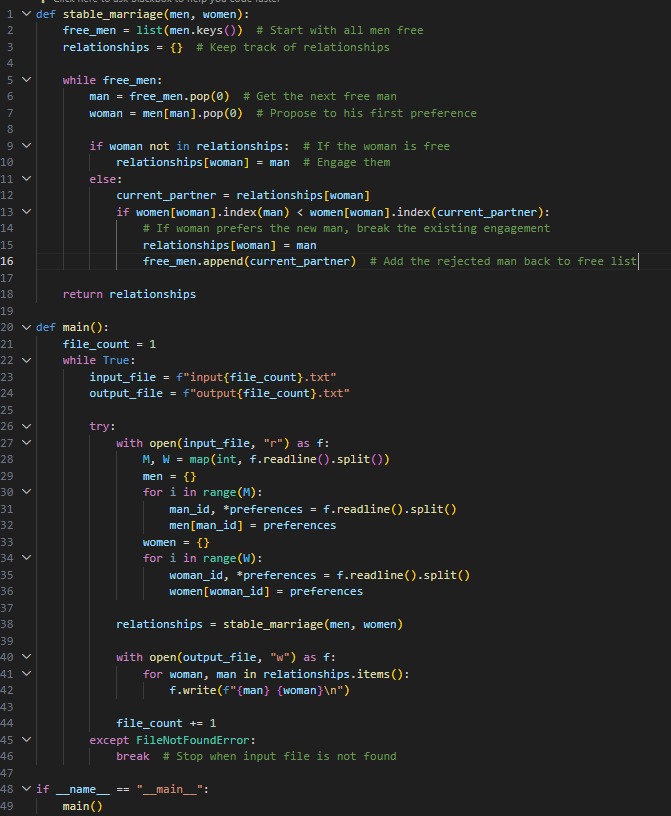Screen dimensions: 671x816
Task: Click the 'file_count += 1' statement
Action: [x=166, y=723]
